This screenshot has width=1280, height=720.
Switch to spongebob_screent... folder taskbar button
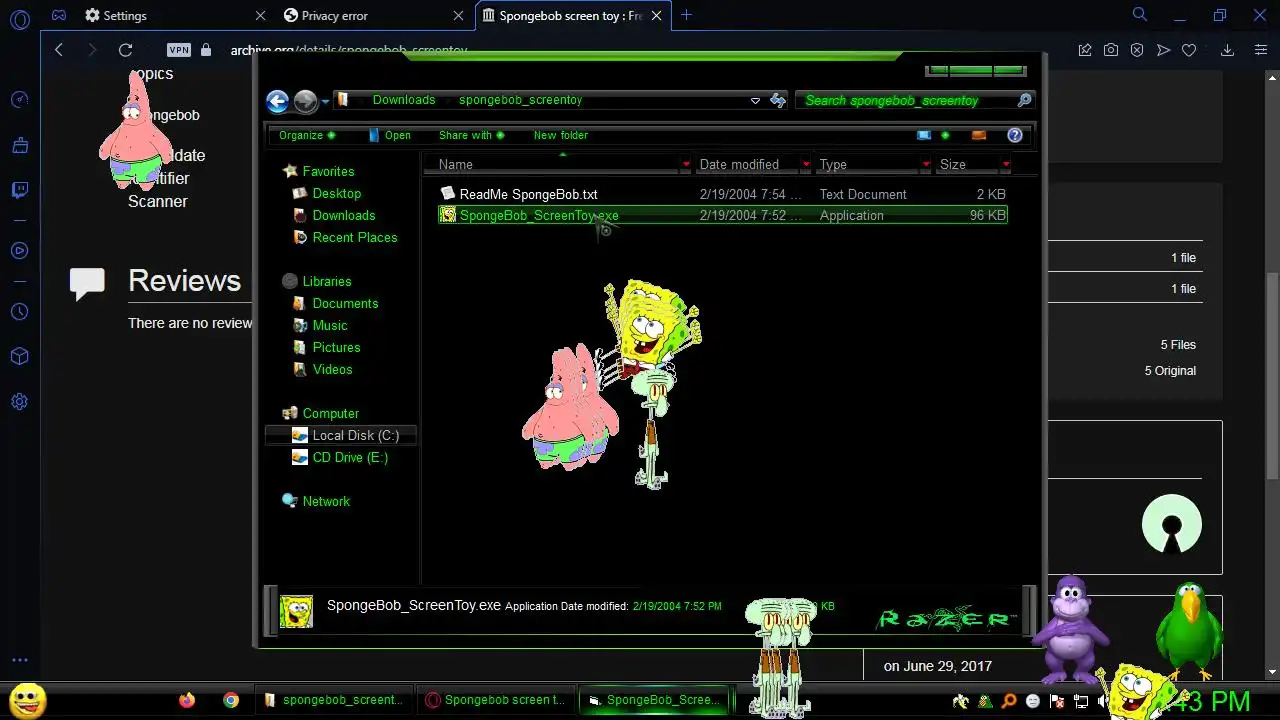(x=334, y=700)
